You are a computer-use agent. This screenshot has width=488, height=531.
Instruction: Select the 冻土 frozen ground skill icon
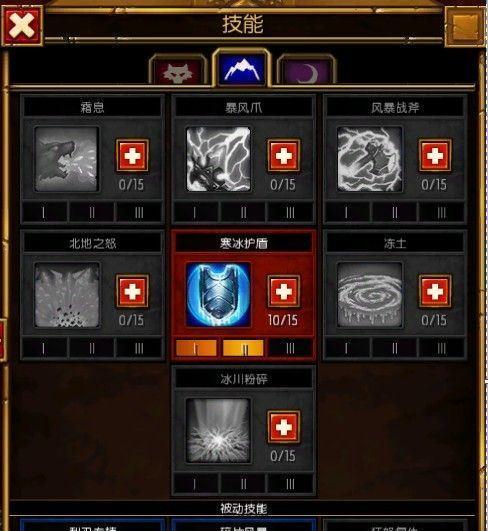(370, 295)
